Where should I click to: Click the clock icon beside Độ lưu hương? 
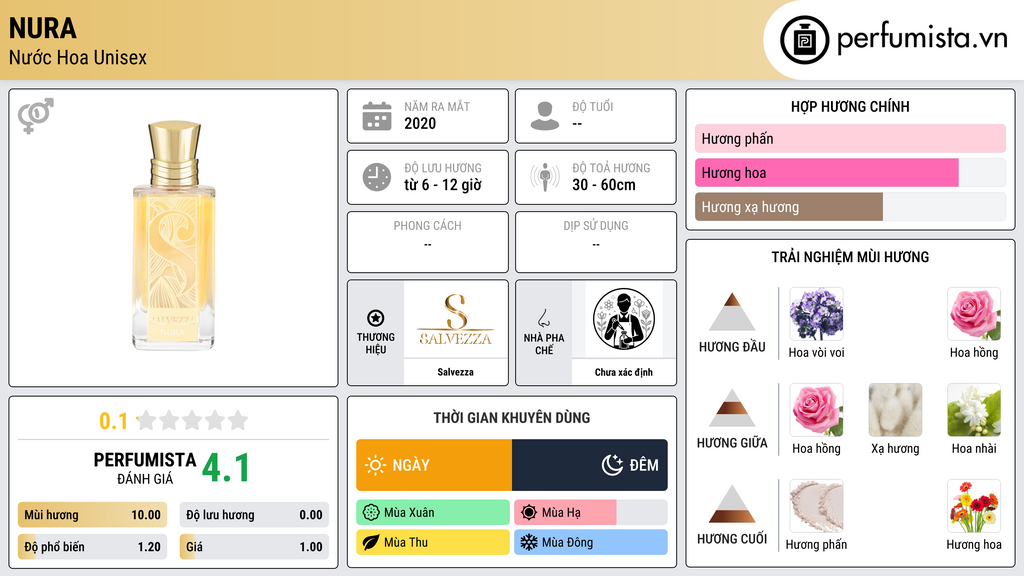pos(377,177)
